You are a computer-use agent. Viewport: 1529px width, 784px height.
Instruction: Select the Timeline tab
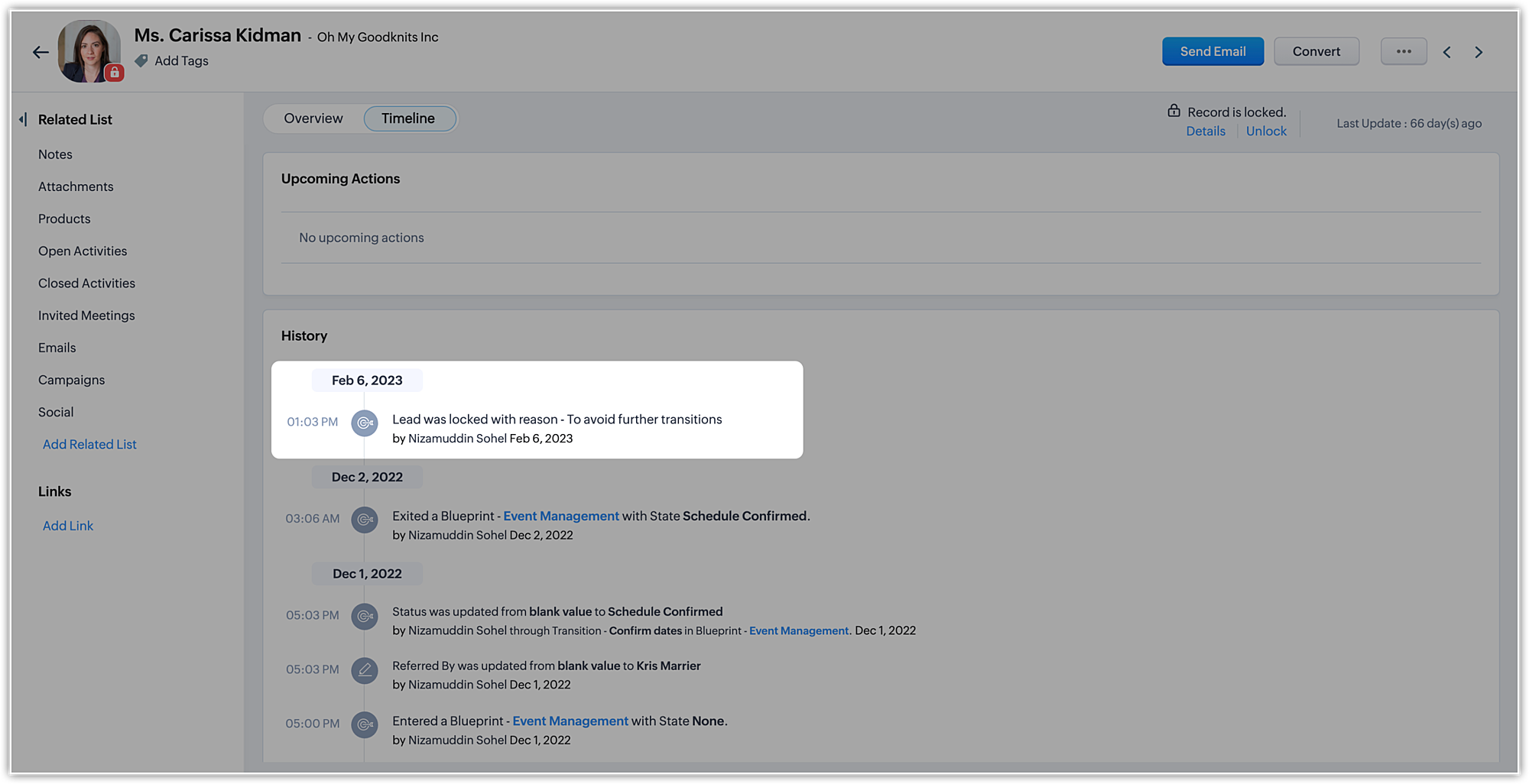click(408, 118)
